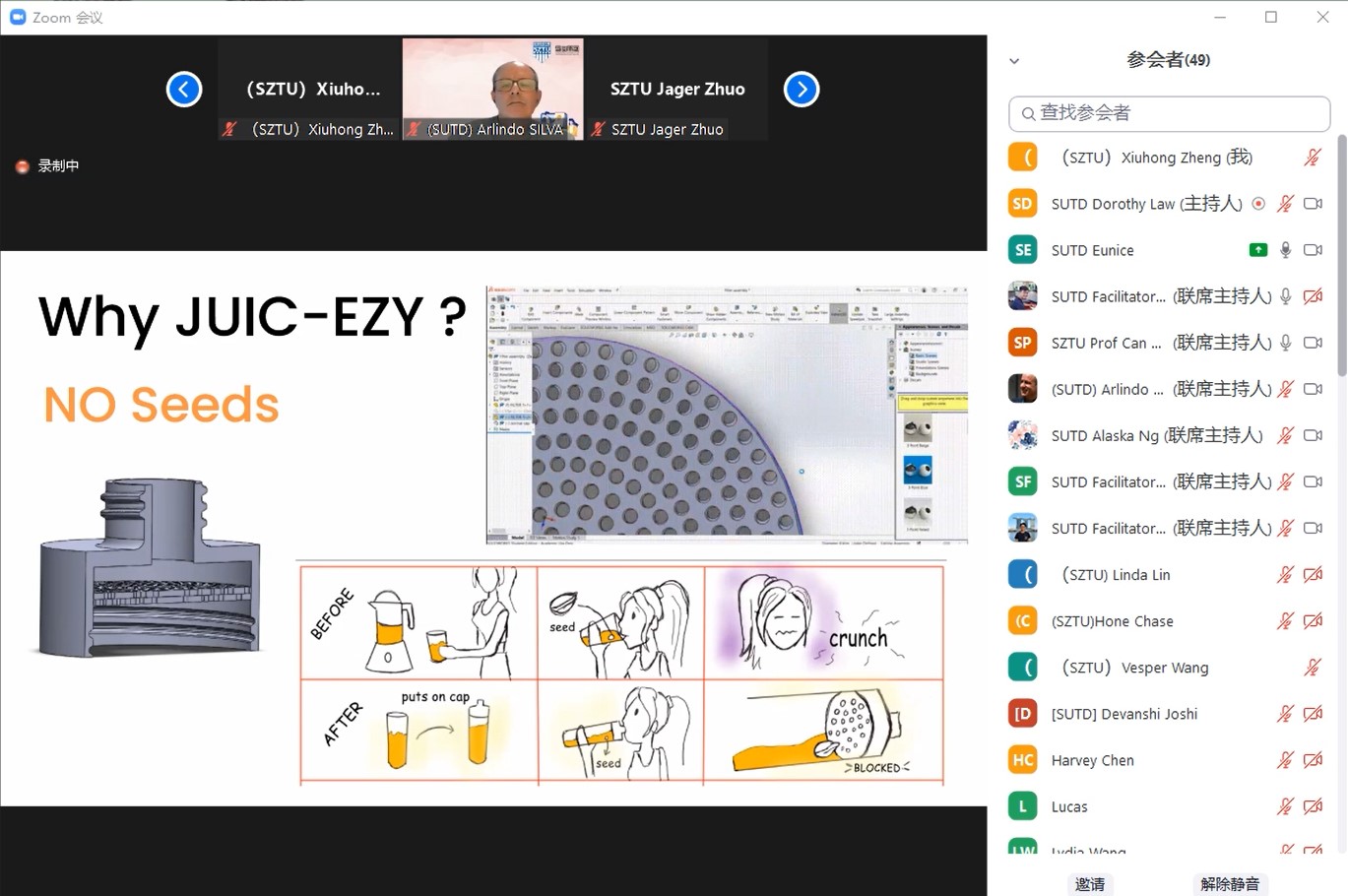
Task: Click SZTU Prof Can's SP avatar
Action: click(x=1023, y=343)
